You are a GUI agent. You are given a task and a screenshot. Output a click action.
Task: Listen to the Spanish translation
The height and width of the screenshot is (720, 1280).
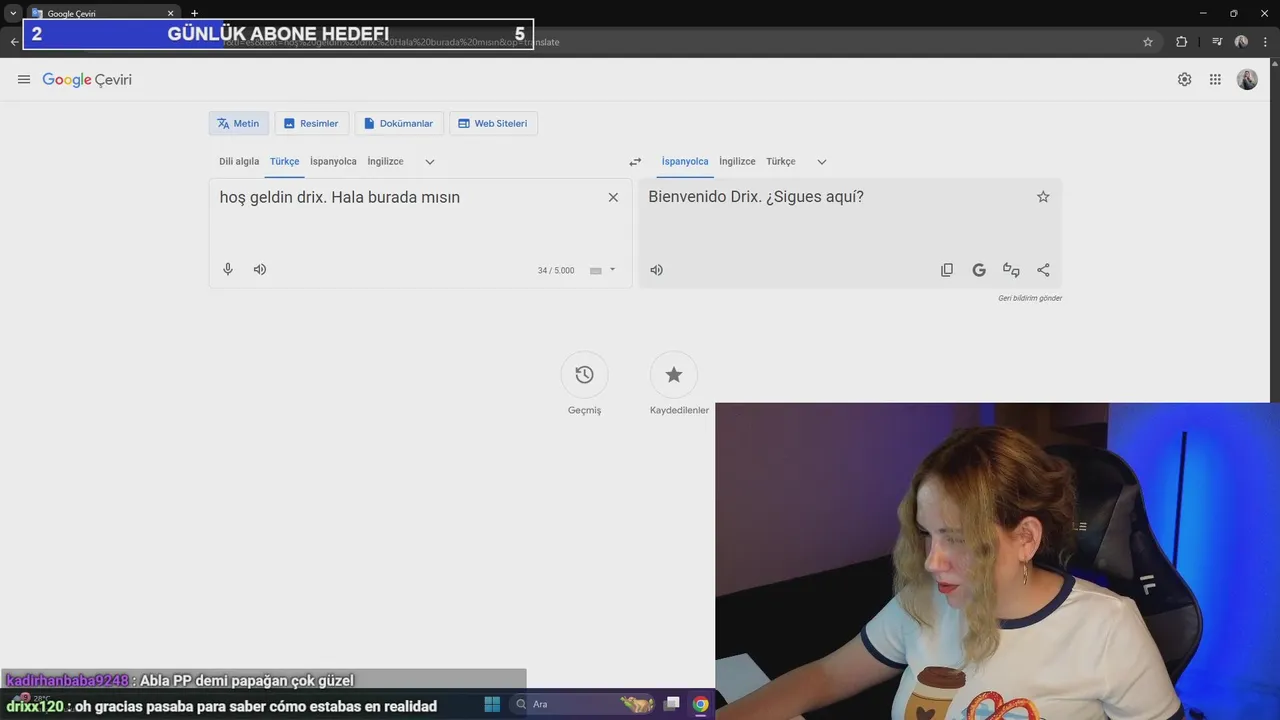coord(657,270)
